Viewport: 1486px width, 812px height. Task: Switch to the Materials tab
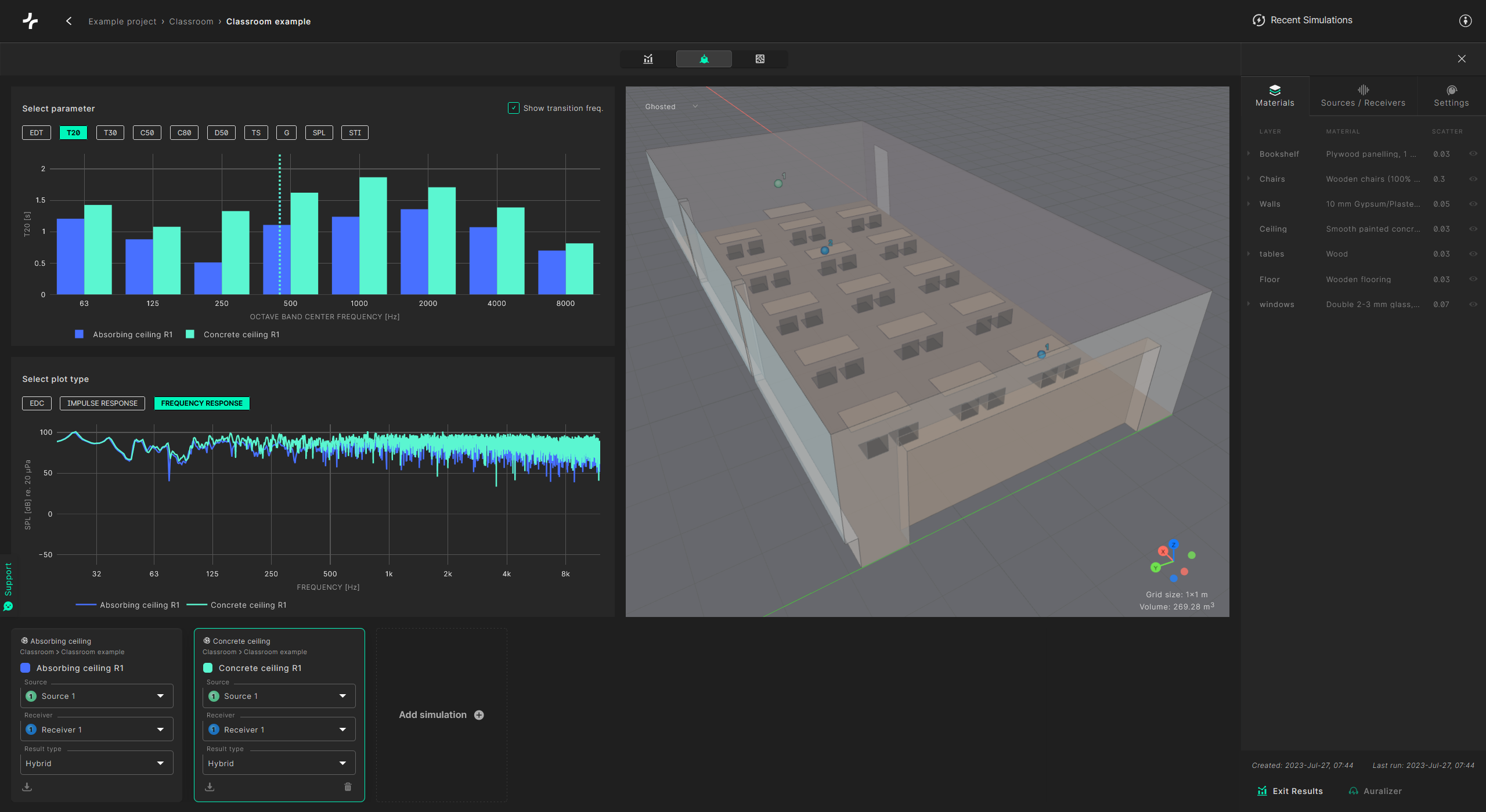(1275, 96)
